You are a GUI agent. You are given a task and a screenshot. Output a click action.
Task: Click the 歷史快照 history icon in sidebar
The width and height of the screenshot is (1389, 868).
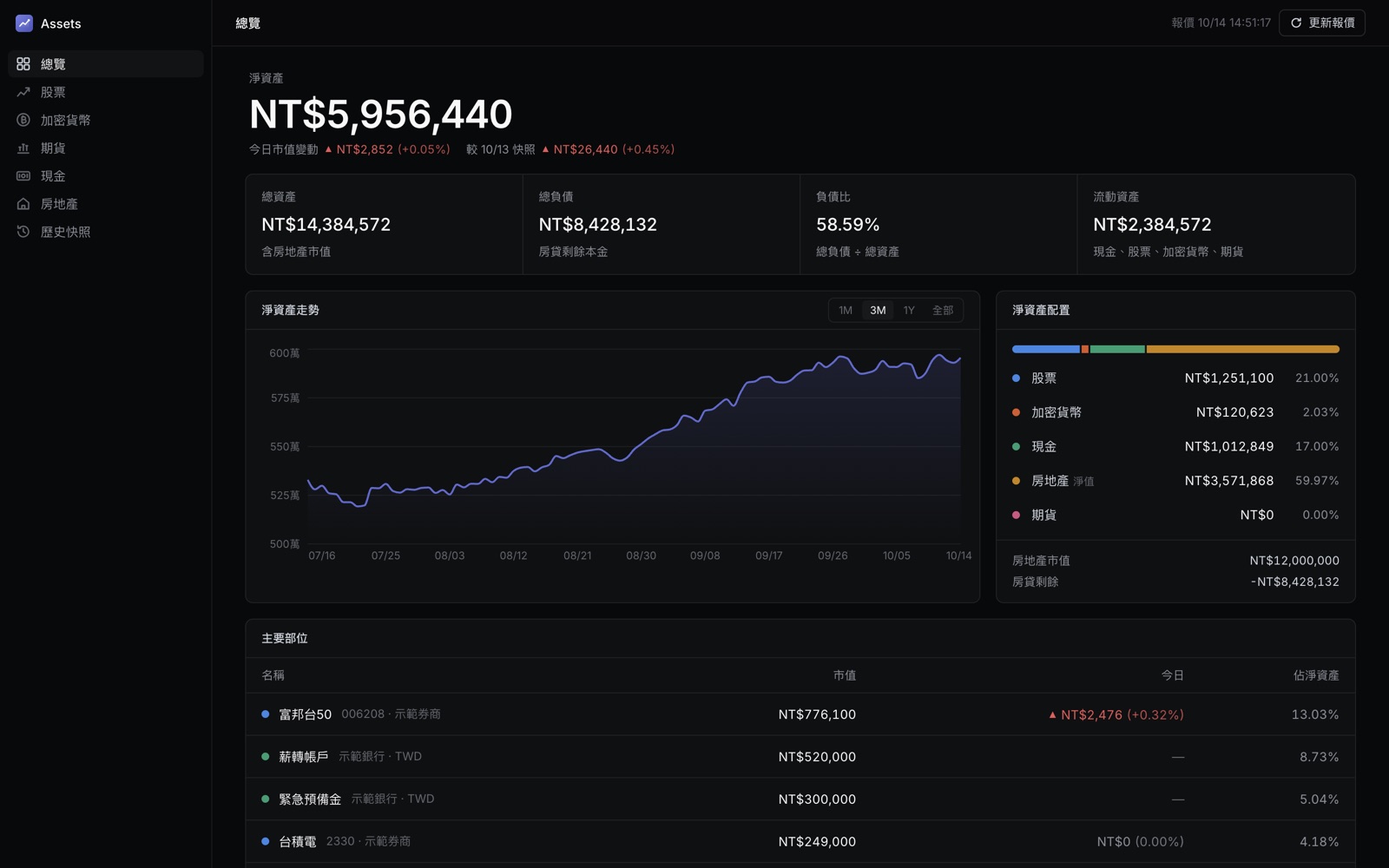[x=23, y=232]
